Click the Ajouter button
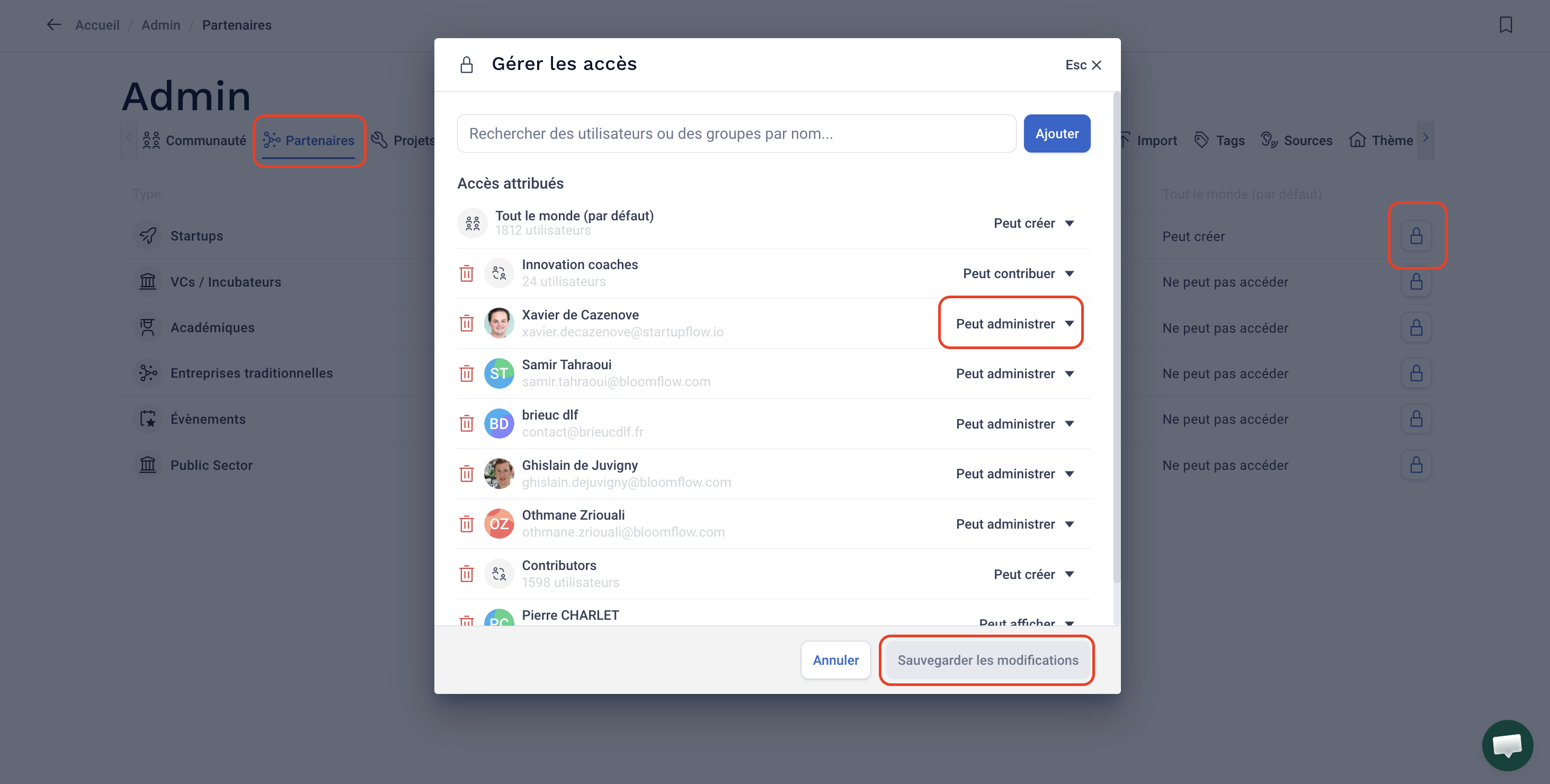1550x784 pixels. 1057,133
